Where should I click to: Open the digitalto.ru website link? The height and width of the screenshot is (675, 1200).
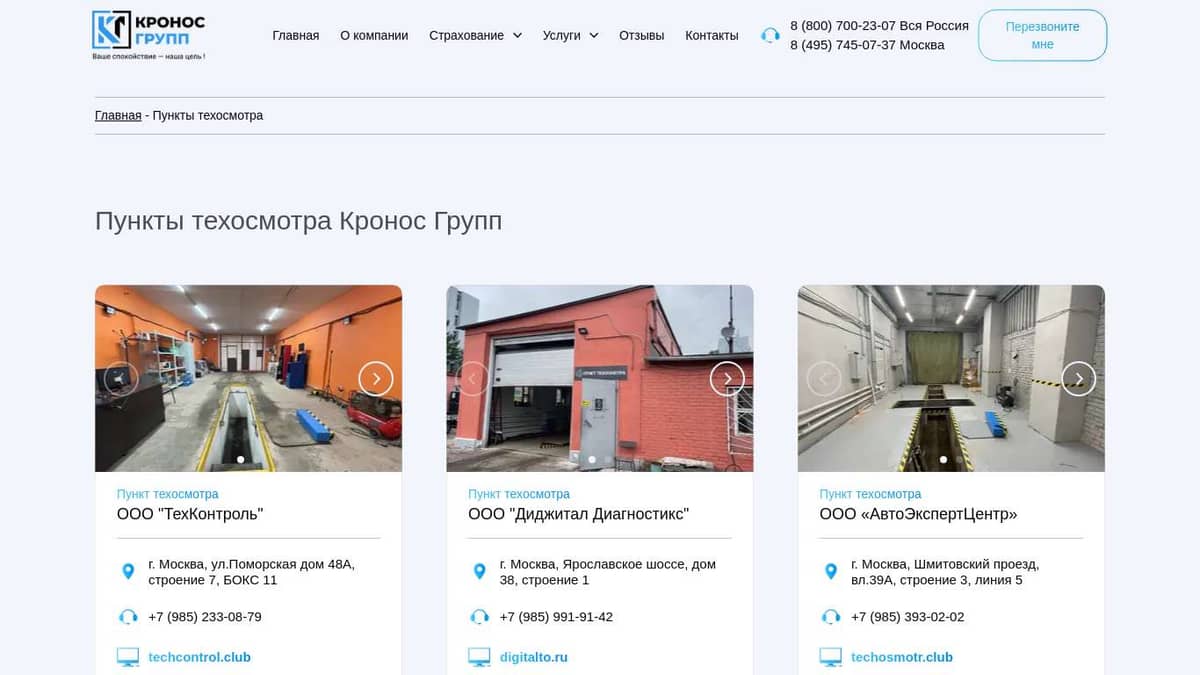[533, 657]
